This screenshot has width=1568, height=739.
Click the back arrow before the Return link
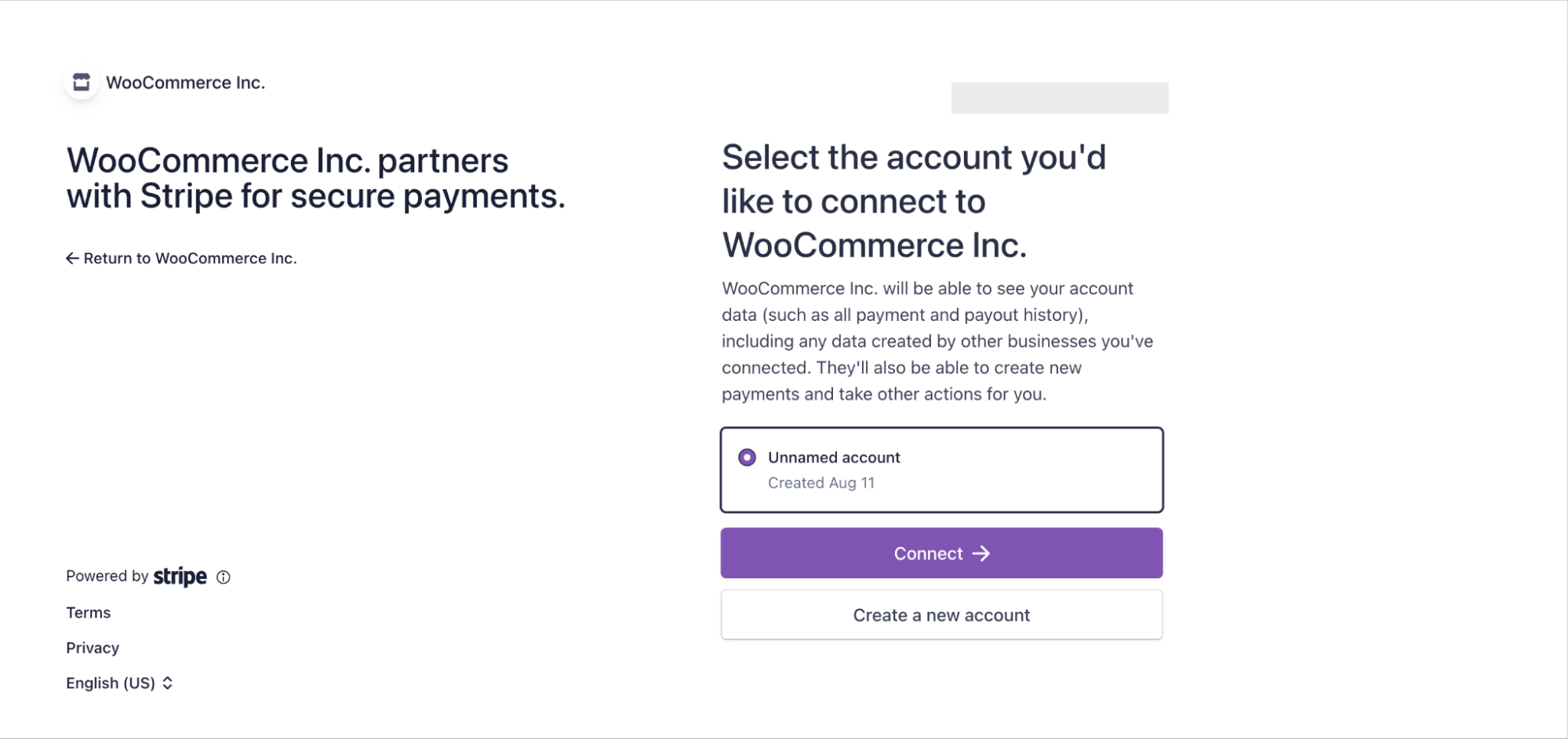pyautogui.click(x=72, y=257)
